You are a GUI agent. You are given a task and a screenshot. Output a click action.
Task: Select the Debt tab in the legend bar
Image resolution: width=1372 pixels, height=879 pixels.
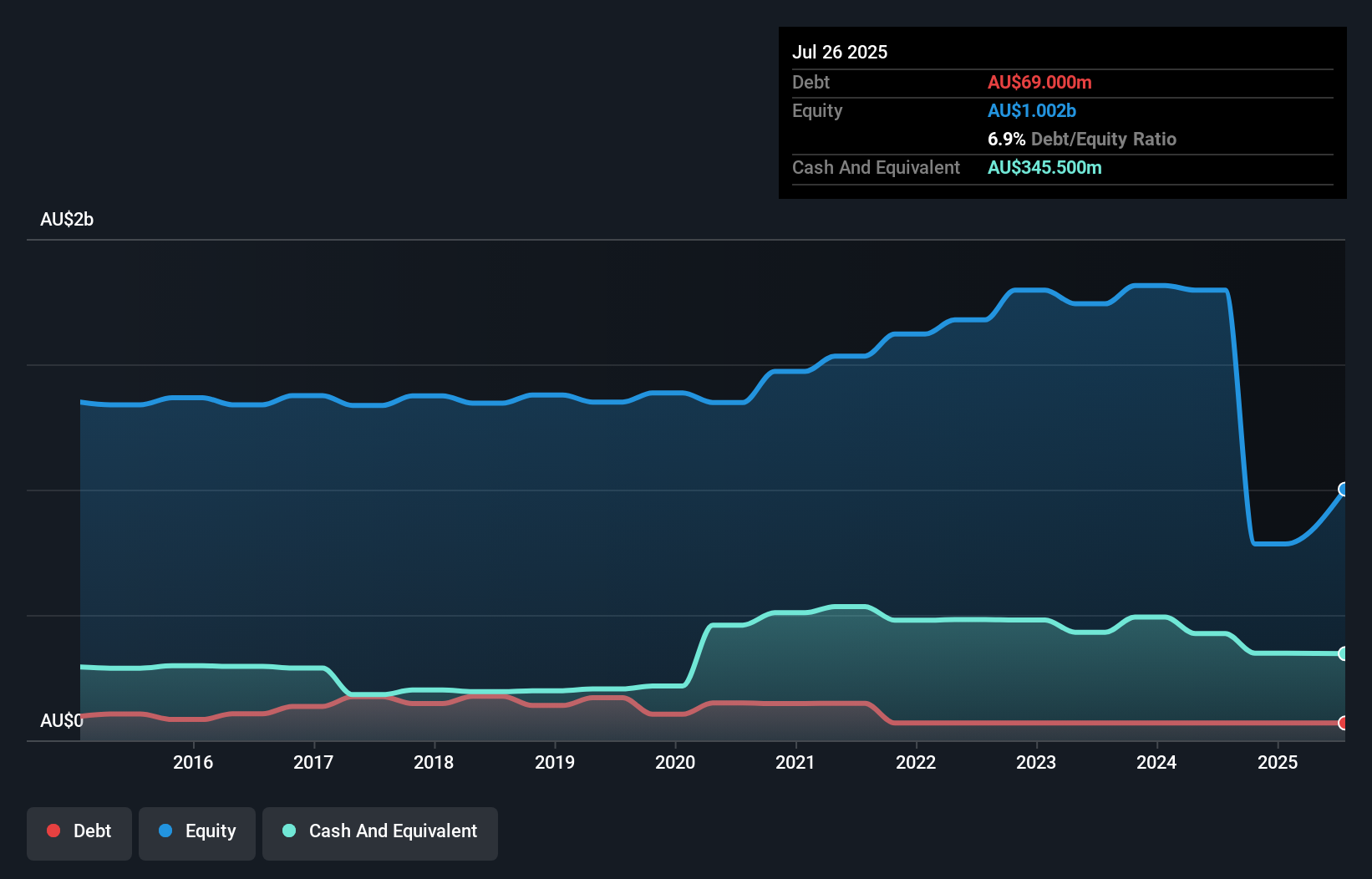pyautogui.click(x=79, y=831)
